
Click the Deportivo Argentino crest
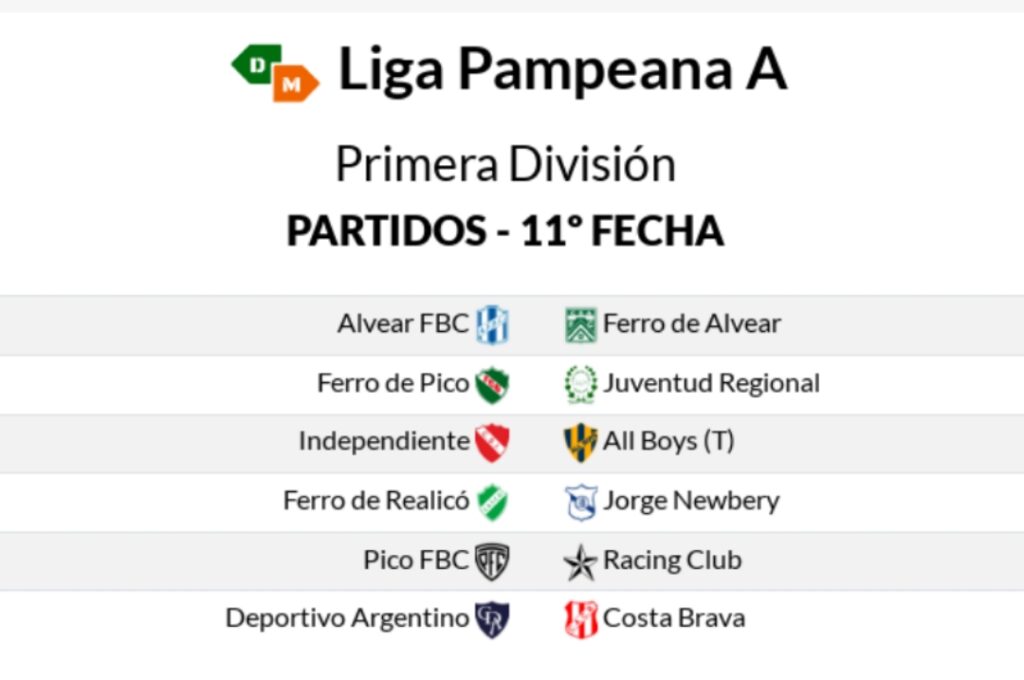(x=492, y=619)
